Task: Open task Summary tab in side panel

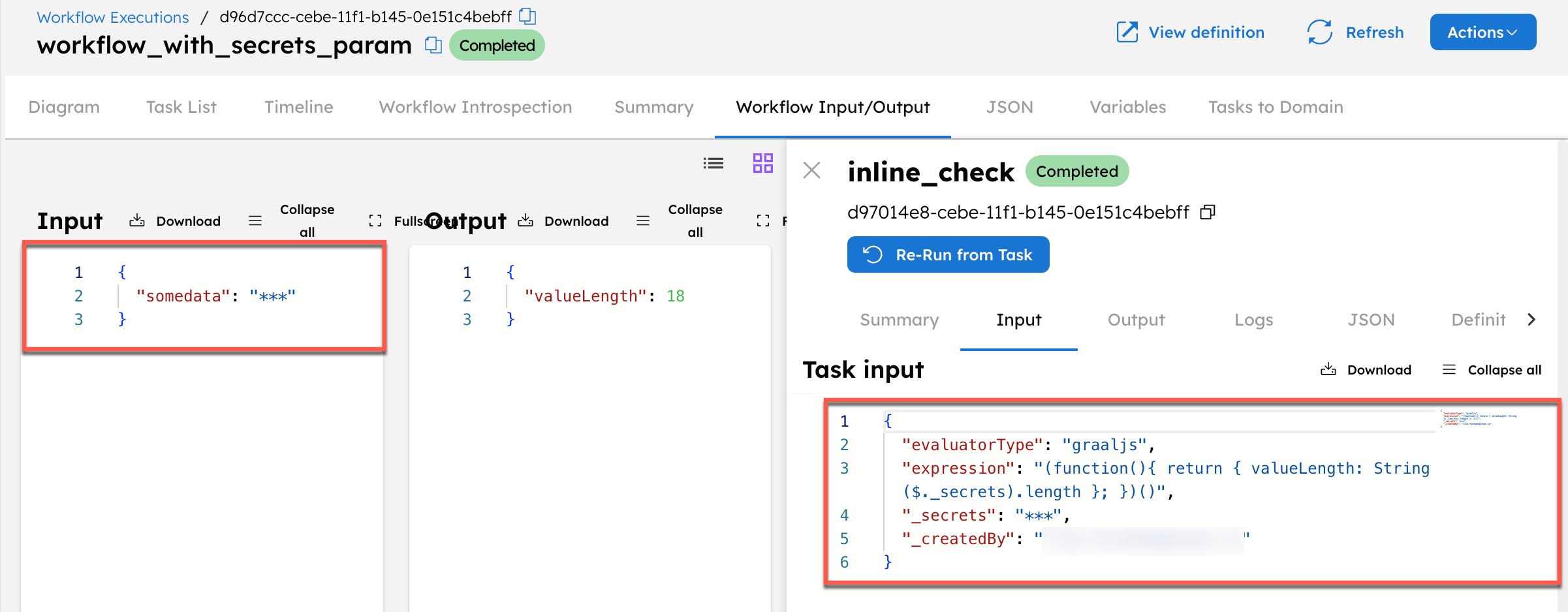Action: 899,320
